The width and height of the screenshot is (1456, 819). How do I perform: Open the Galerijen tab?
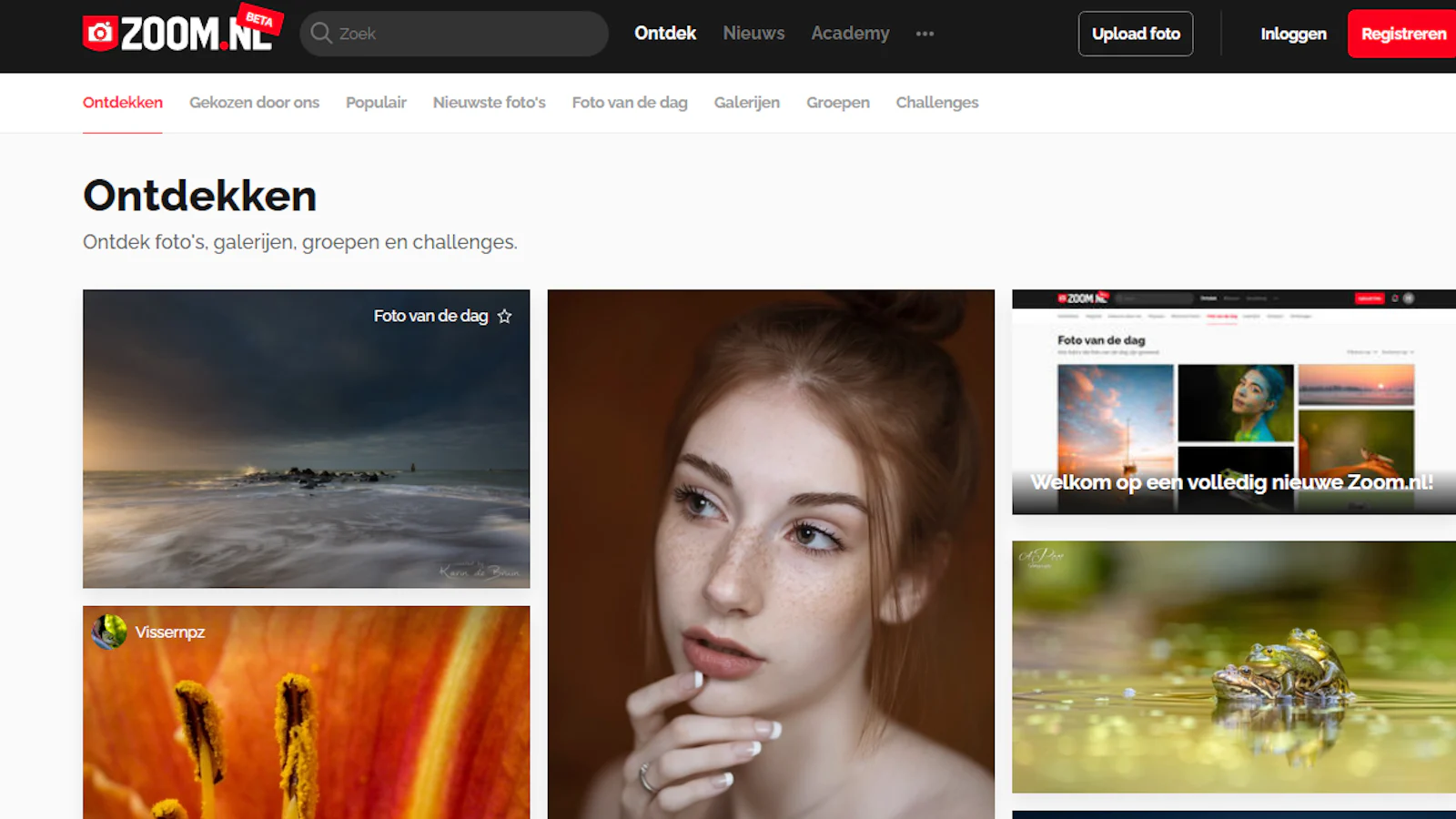[747, 103]
